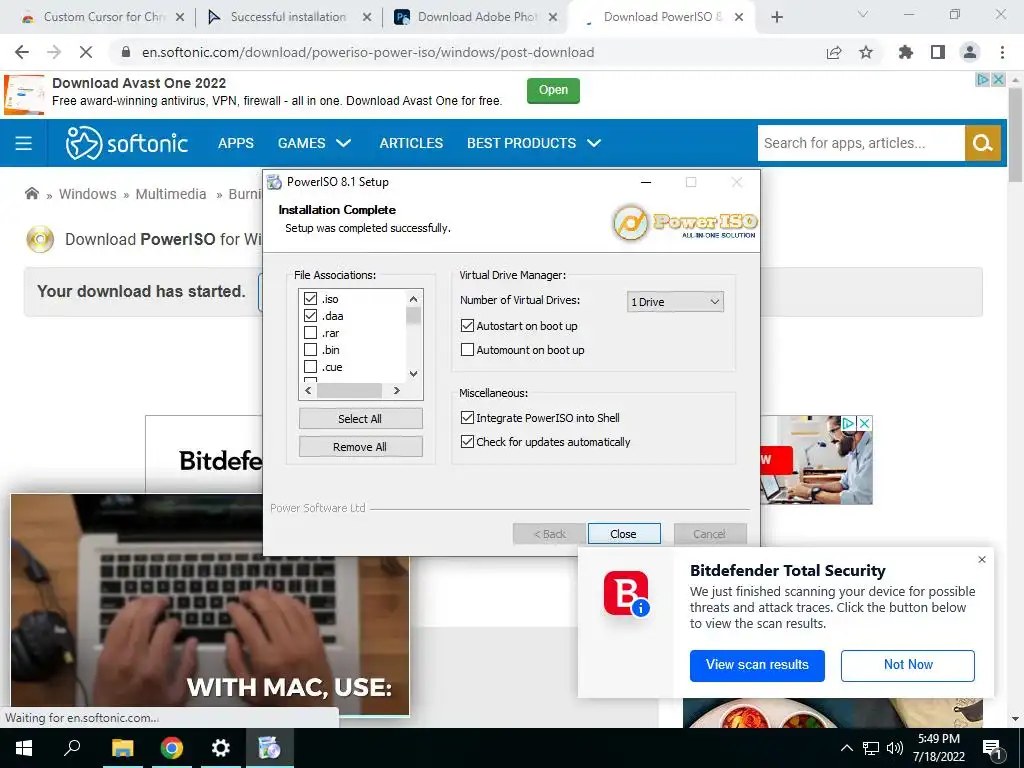Toggle Integrate PowerISO into Shell
The height and width of the screenshot is (768, 1024).
[467, 417]
